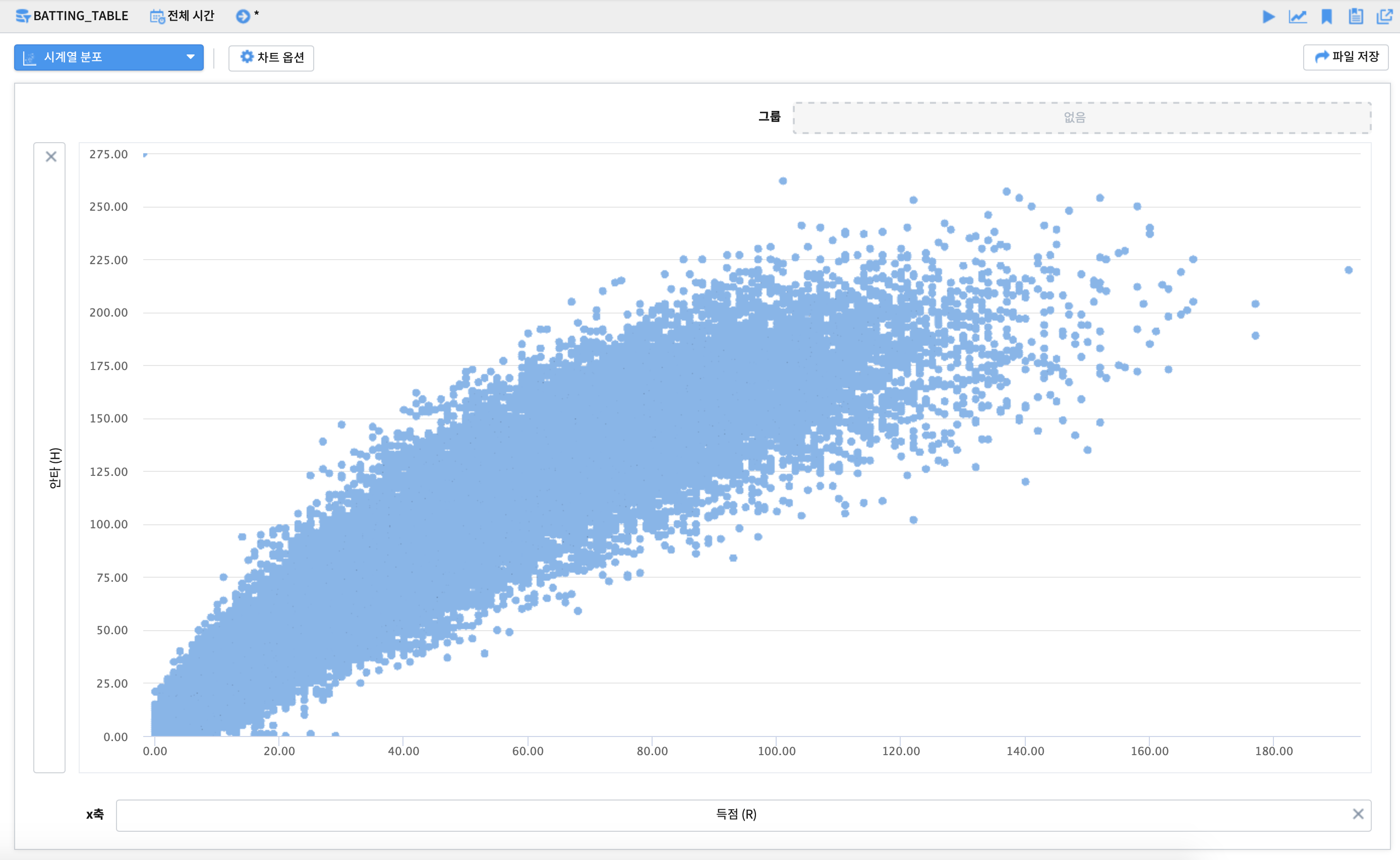Open the saved bookmarks clipboard icon

pos(1356,17)
